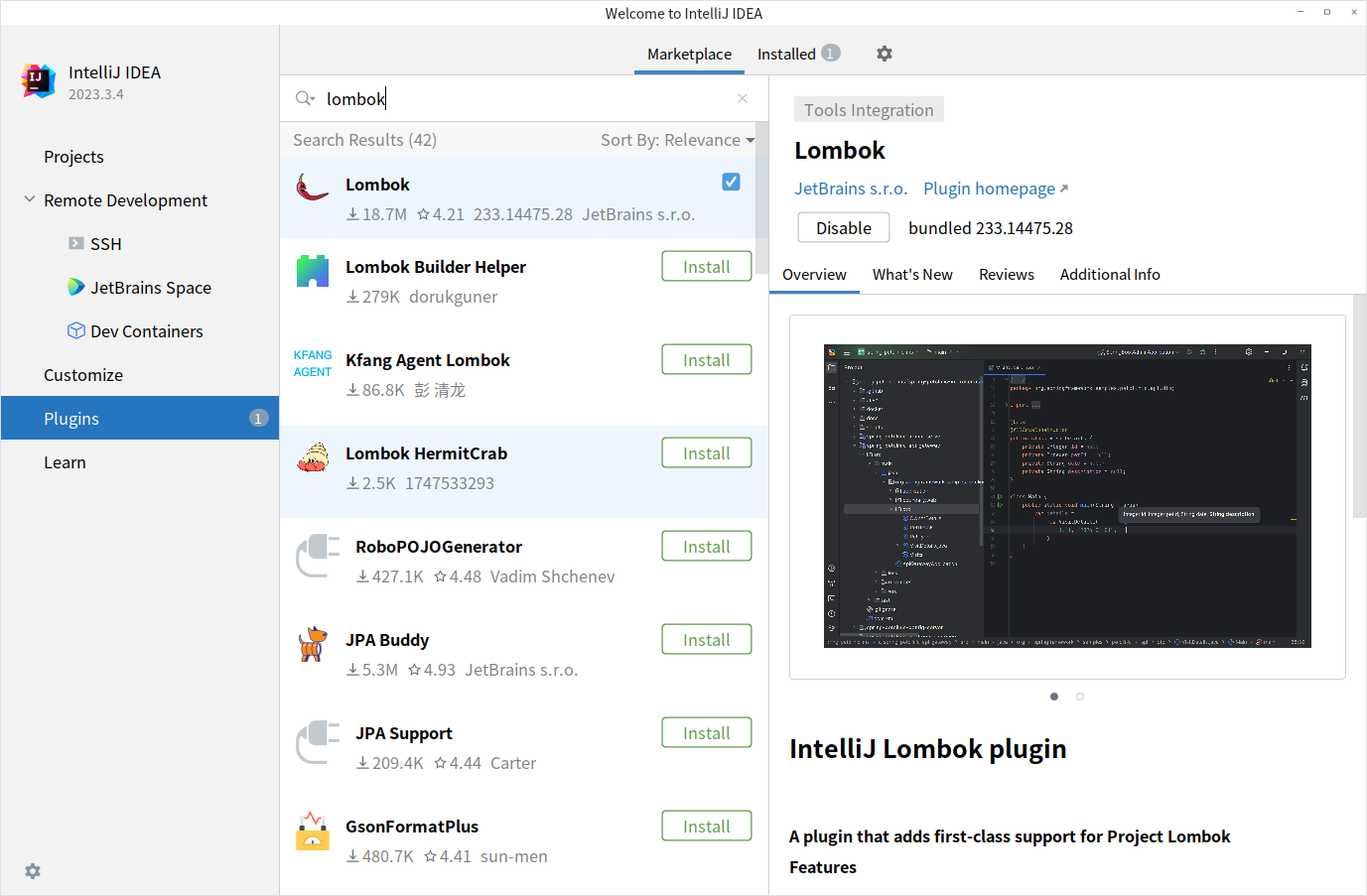Viewport: 1367px width, 896px height.
Task: Open JetBrains s.r.o. vendor link
Action: click(x=851, y=189)
